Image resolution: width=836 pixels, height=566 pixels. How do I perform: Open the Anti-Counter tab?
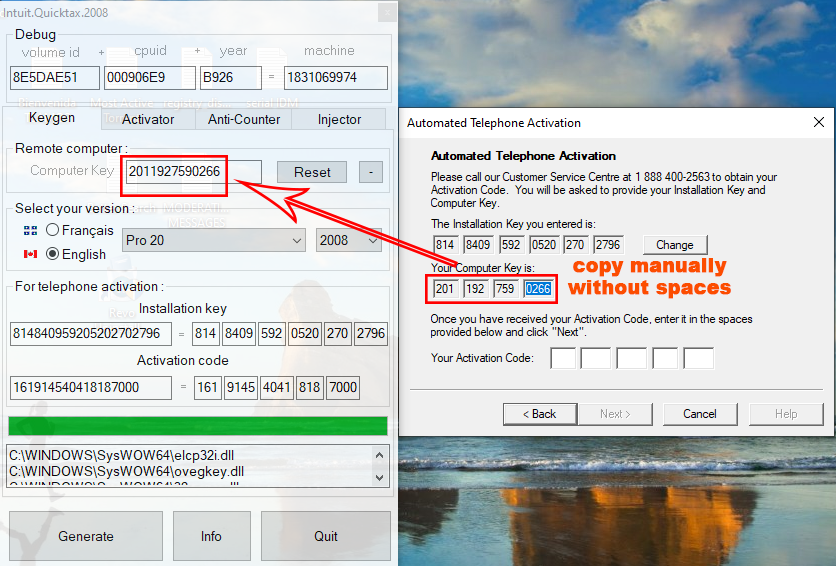point(244,119)
